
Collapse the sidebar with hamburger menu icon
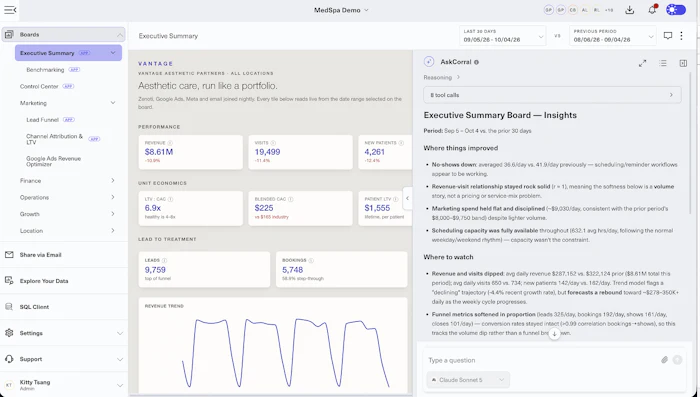tap(10, 10)
